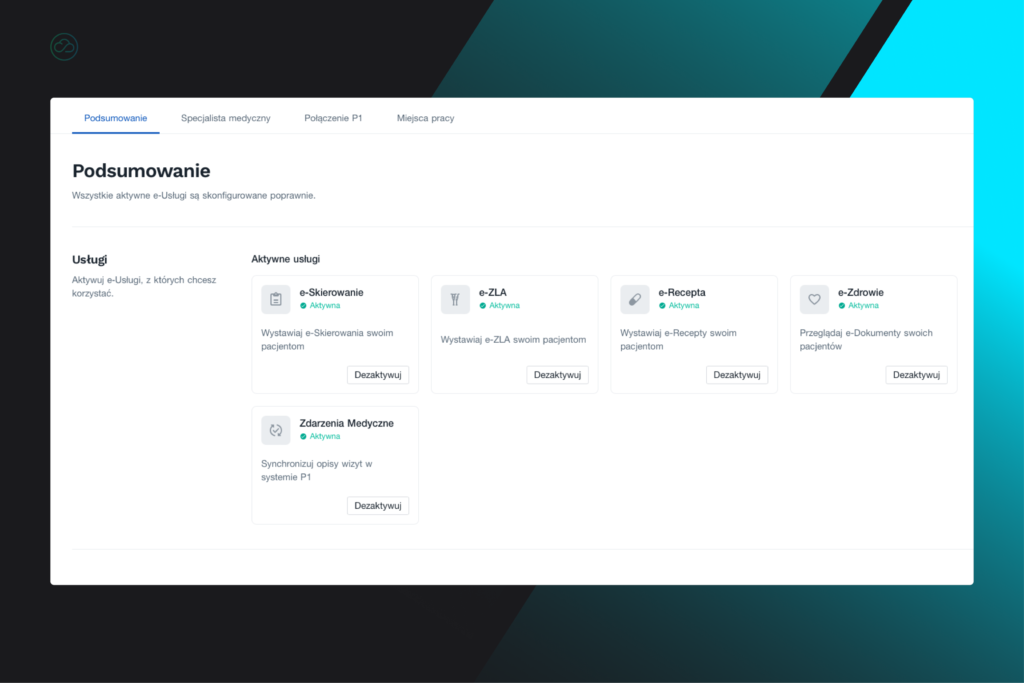
Task: Click green status dot under e-ZLA
Action: point(483,306)
